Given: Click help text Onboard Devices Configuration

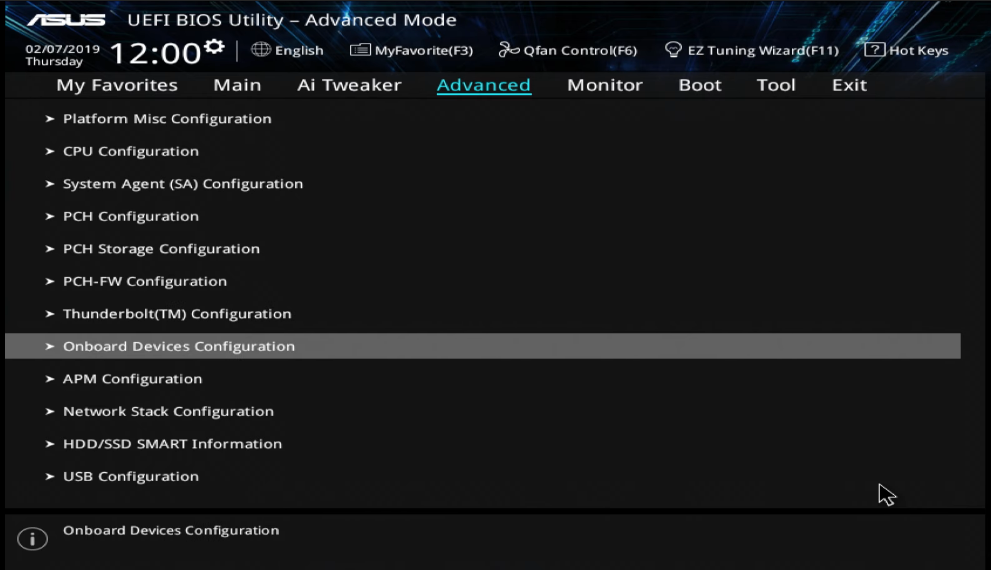Looking at the screenshot, I should [x=171, y=531].
